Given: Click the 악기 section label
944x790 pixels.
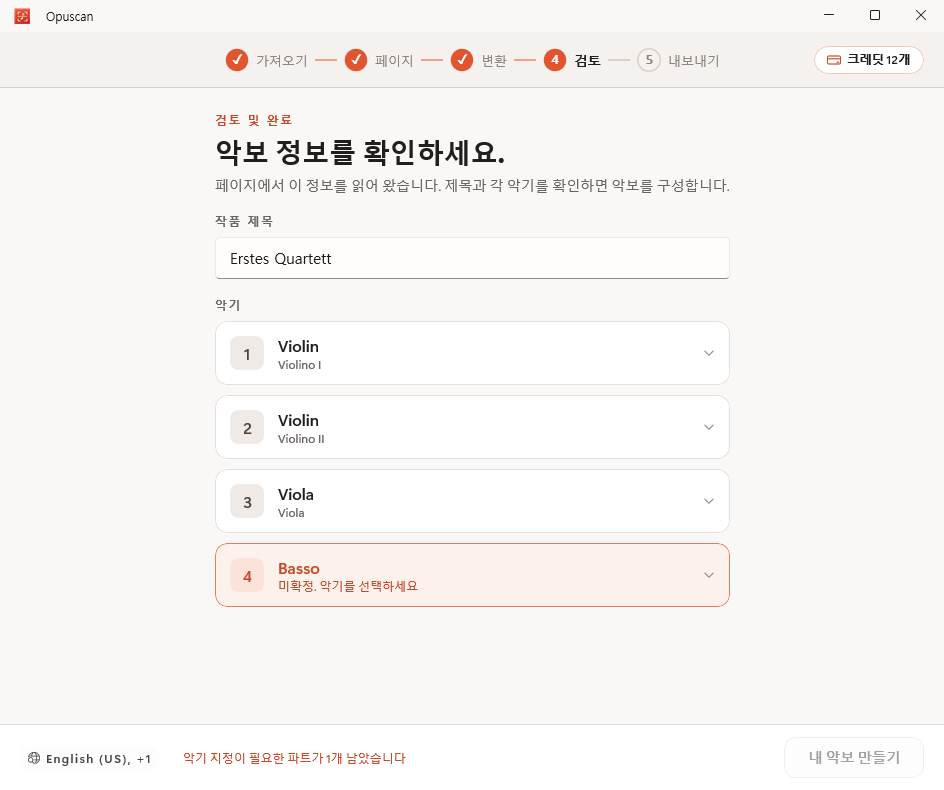Looking at the screenshot, I should 228,305.
